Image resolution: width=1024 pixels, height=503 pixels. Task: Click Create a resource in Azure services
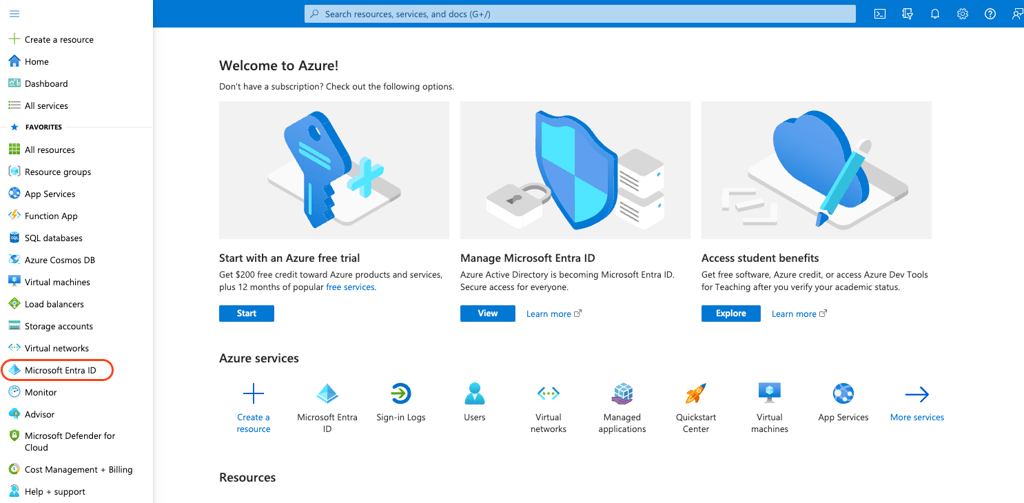click(x=253, y=408)
